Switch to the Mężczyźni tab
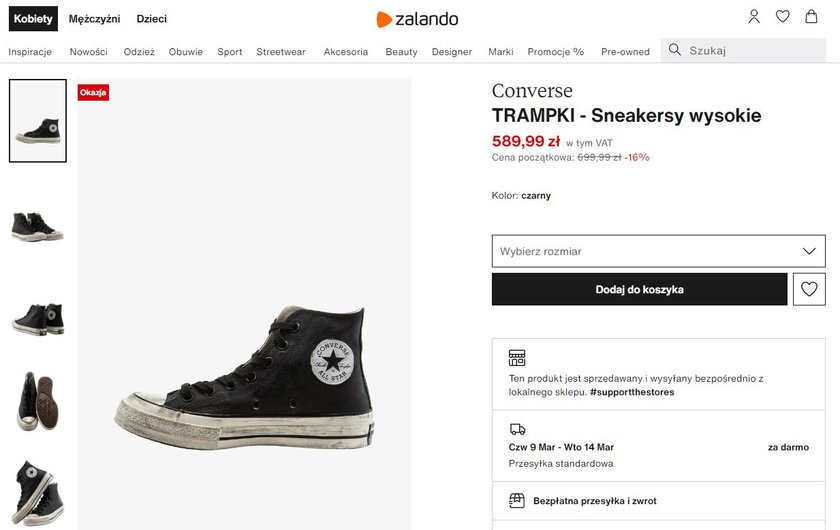The image size is (840, 530). pyautogui.click(x=94, y=19)
